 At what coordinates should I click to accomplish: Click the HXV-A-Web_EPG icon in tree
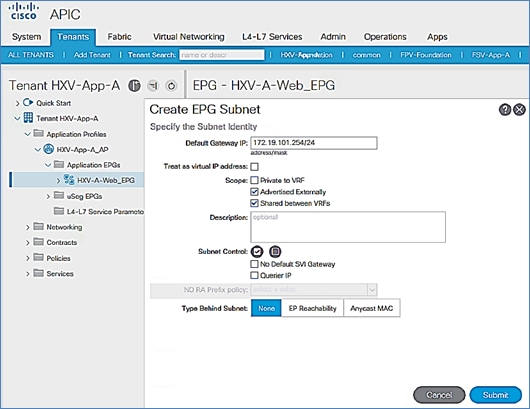[x=69, y=180]
